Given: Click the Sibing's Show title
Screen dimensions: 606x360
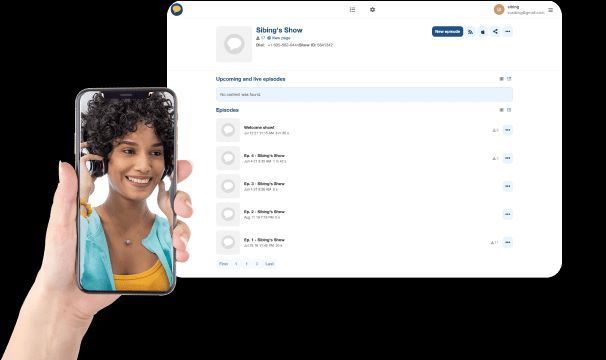Looking at the screenshot, I should [x=279, y=30].
